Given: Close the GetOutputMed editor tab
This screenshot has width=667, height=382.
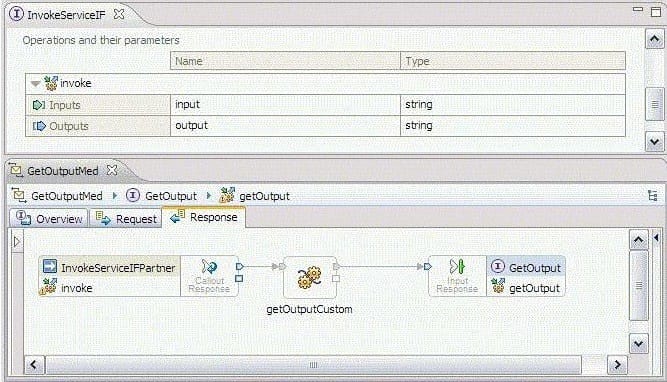Looking at the screenshot, I should (112, 170).
